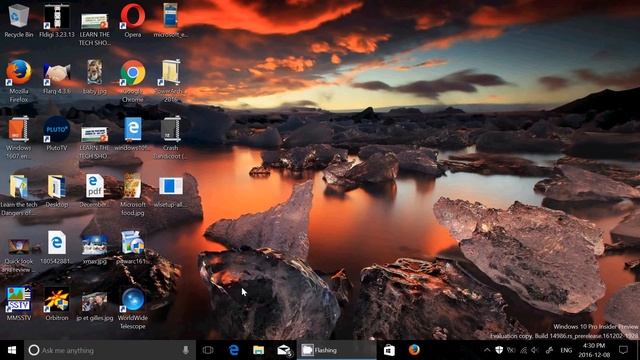Select the MMSSTV desktop shortcut
This screenshot has height=360, width=640.
point(19,304)
